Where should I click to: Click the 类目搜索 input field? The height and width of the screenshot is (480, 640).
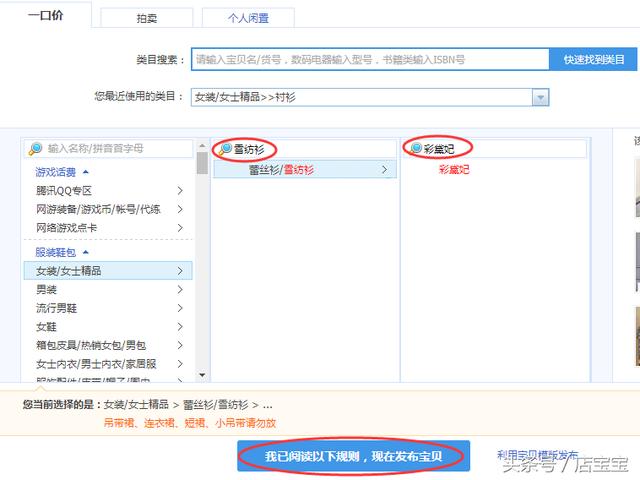[x=370, y=60]
